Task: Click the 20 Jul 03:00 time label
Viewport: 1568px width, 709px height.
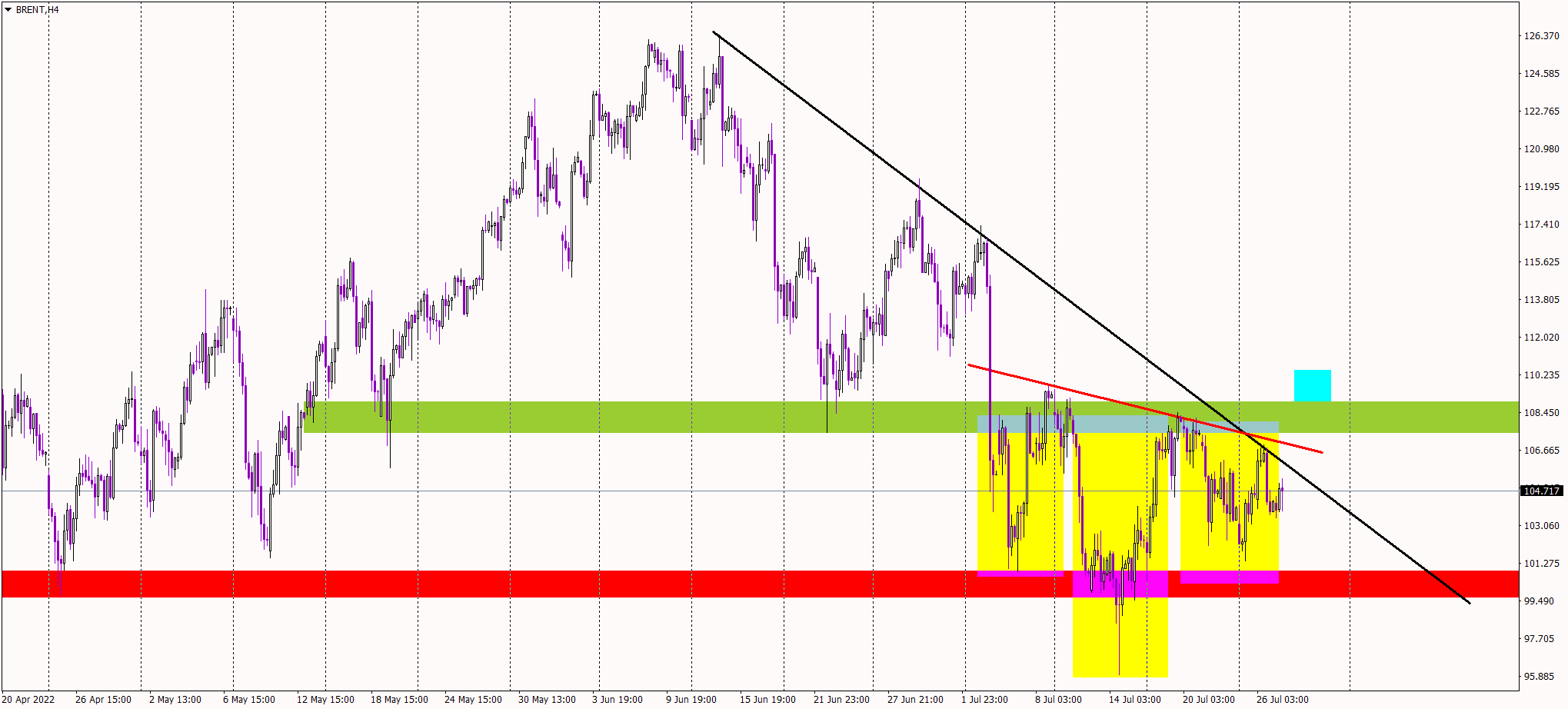Action: point(1208,699)
